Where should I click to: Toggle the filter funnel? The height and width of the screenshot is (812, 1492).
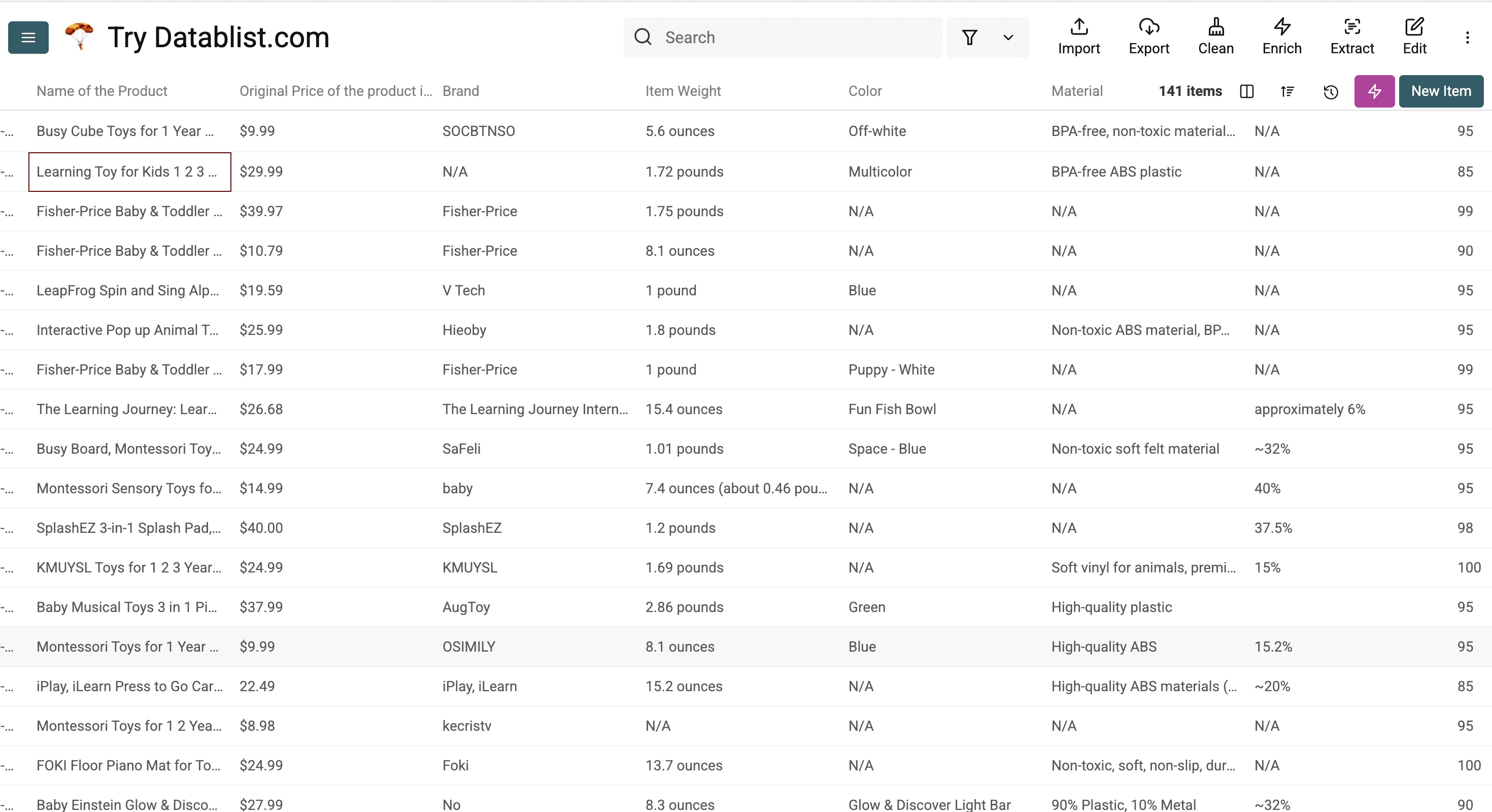pos(970,37)
